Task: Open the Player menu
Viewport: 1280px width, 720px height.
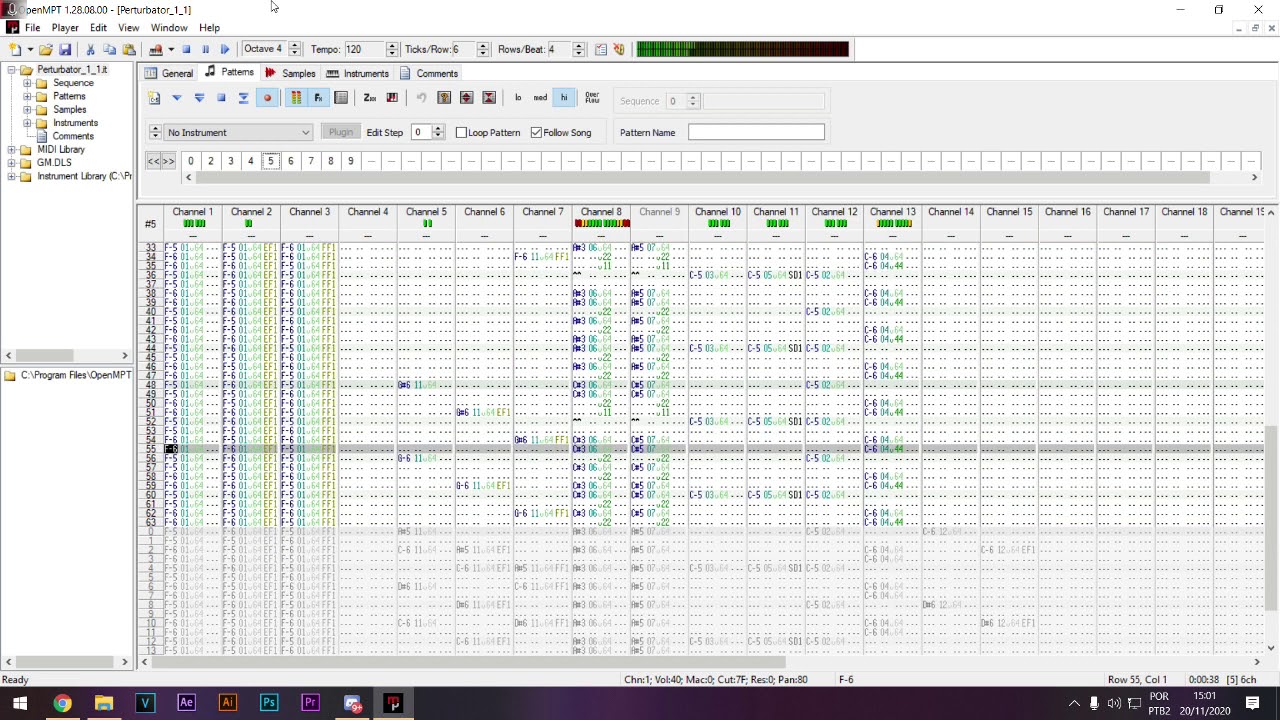Action: pos(65,28)
